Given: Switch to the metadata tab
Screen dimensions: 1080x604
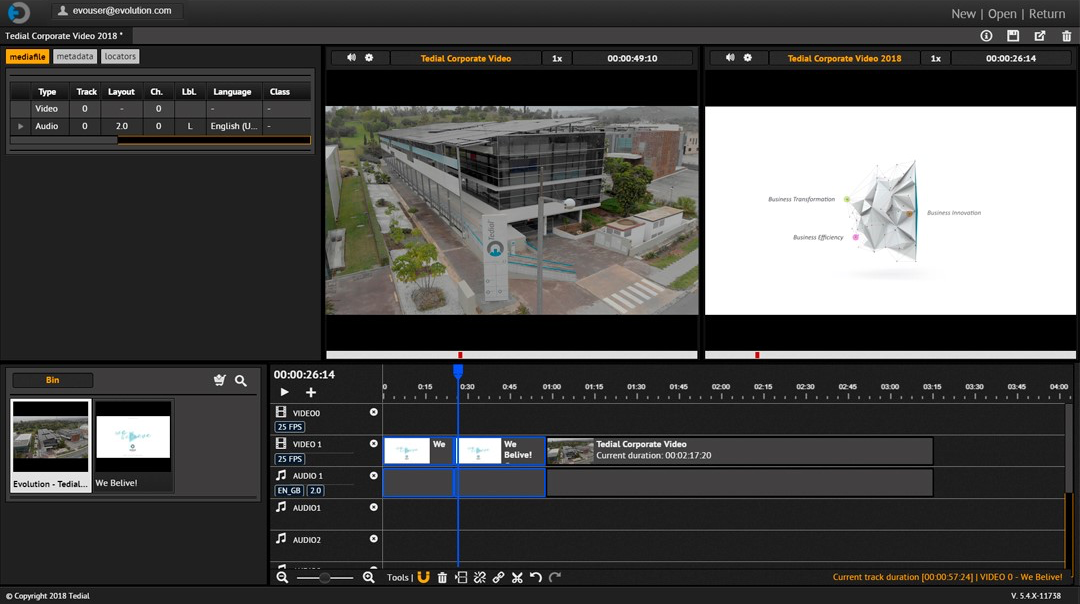Looking at the screenshot, I should [75, 56].
